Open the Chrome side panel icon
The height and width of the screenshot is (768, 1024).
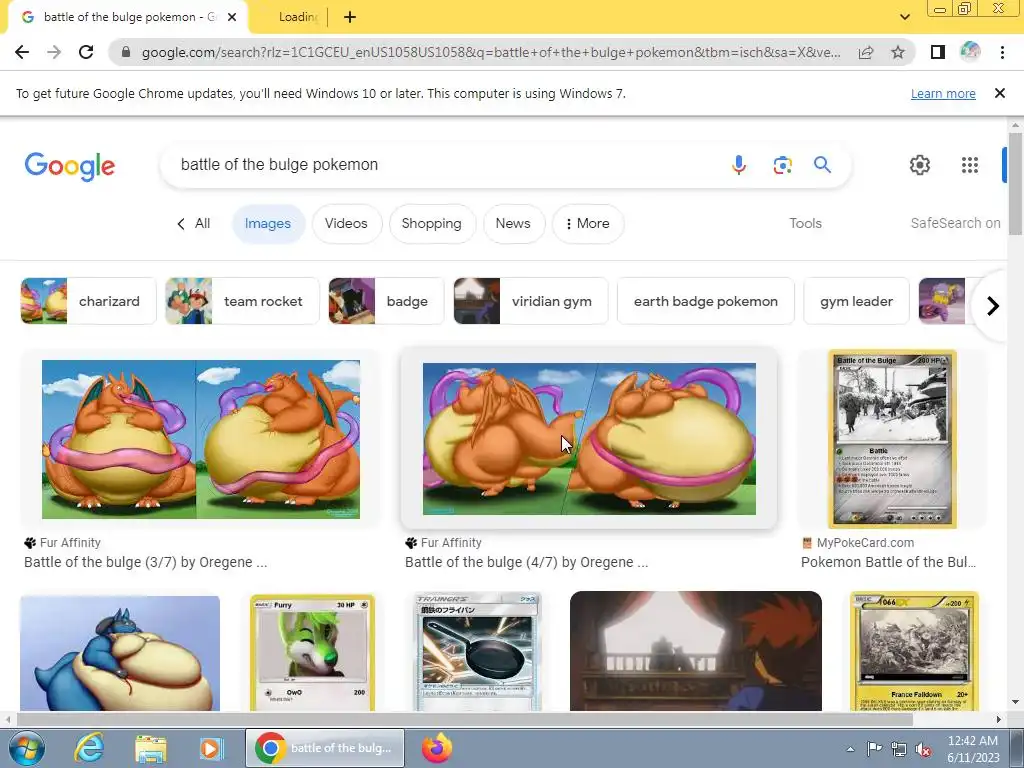(x=938, y=52)
